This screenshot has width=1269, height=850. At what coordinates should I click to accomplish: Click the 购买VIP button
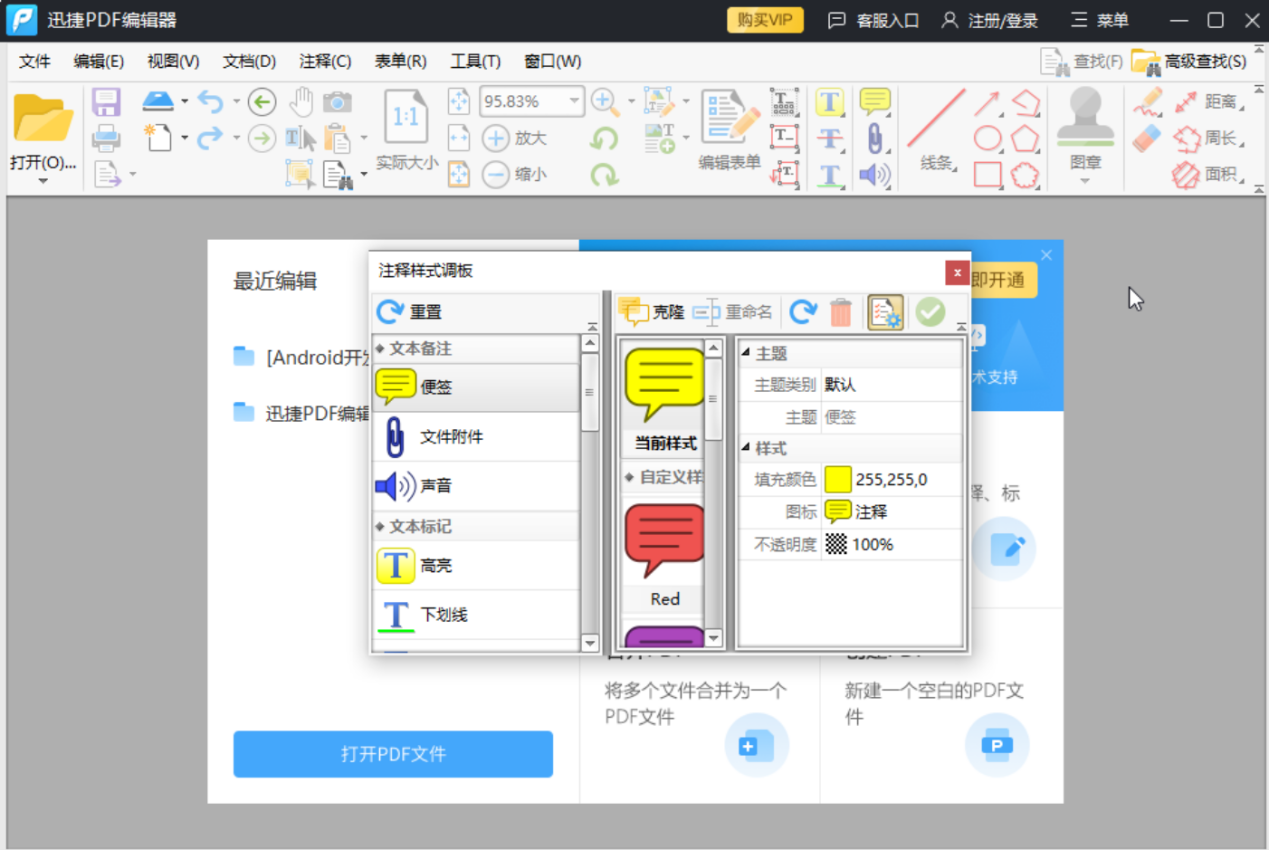764,19
